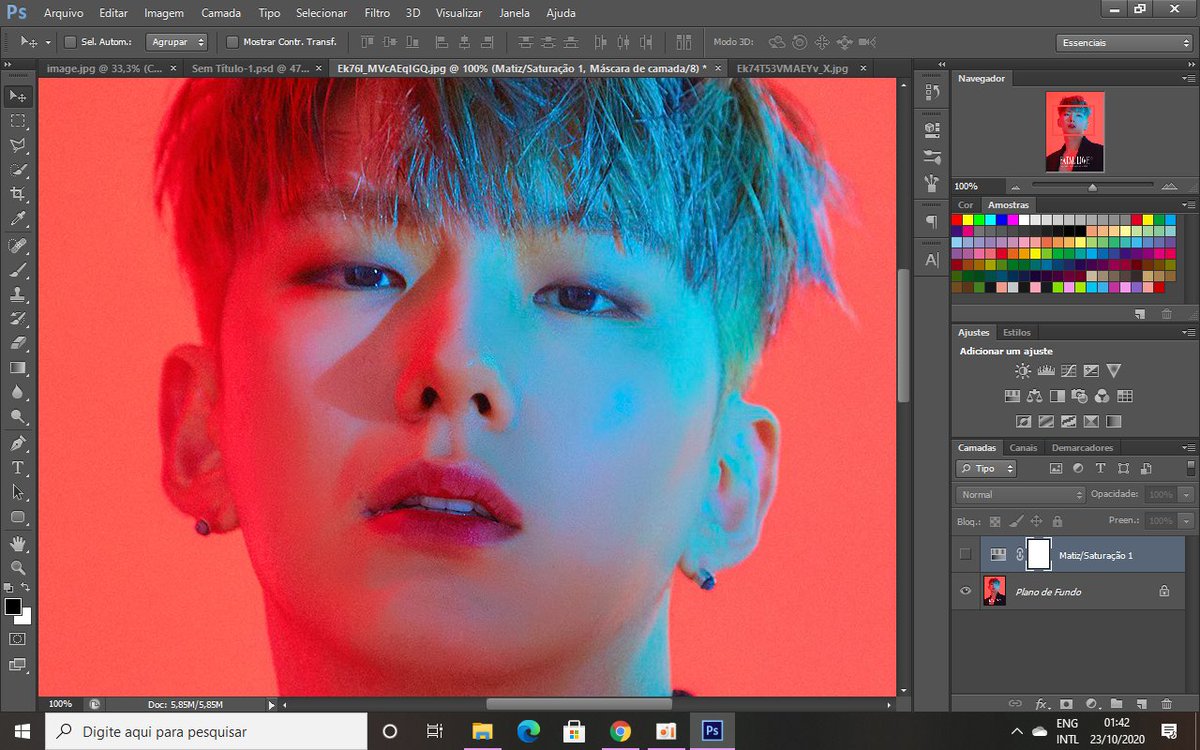Viewport: 1200px width, 750px height.
Task: Add a Color Balance adjustment
Action: 1034,396
